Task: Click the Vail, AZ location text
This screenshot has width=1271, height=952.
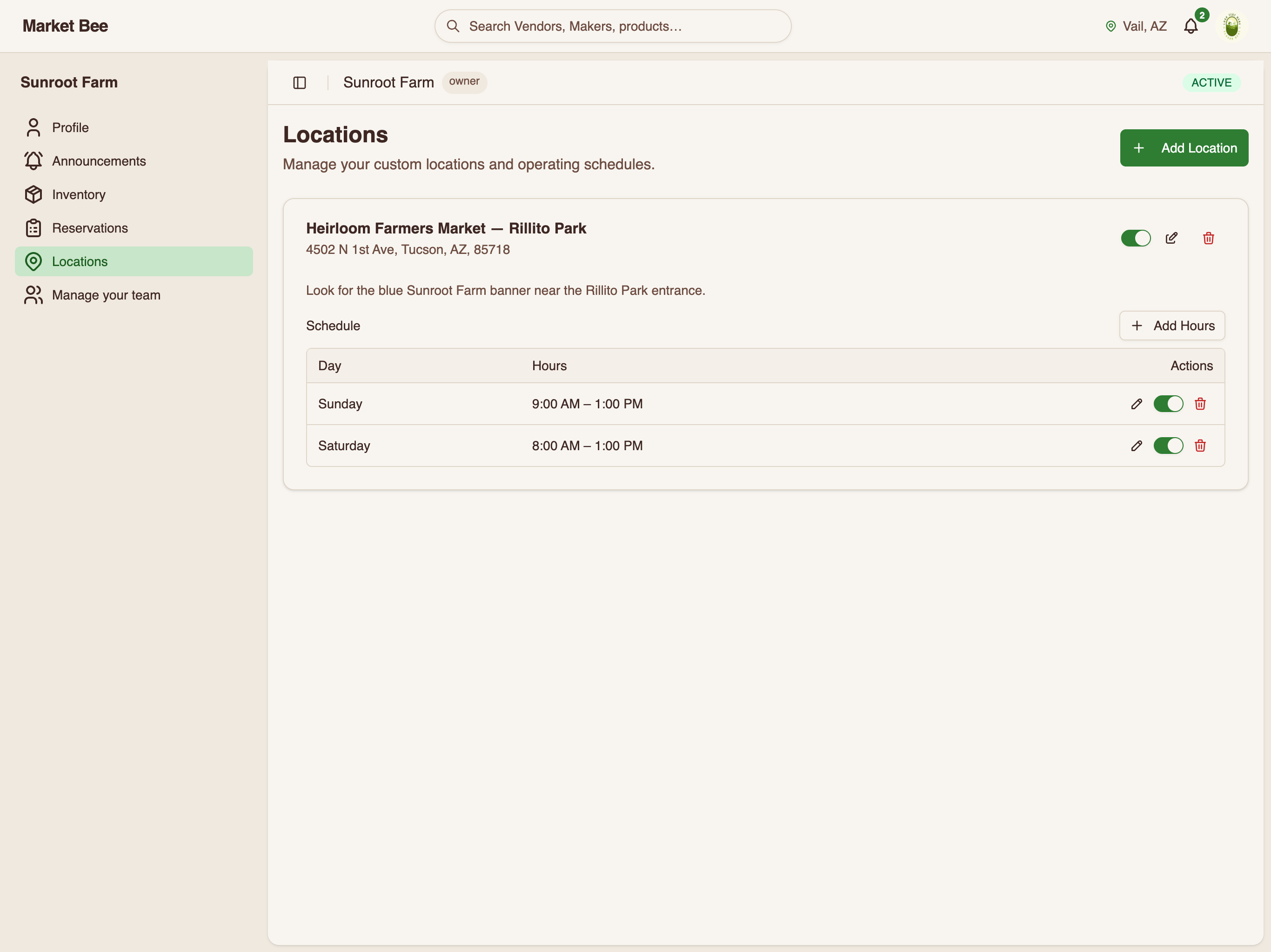Action: pyautogui.click(x=1144, y=27)
